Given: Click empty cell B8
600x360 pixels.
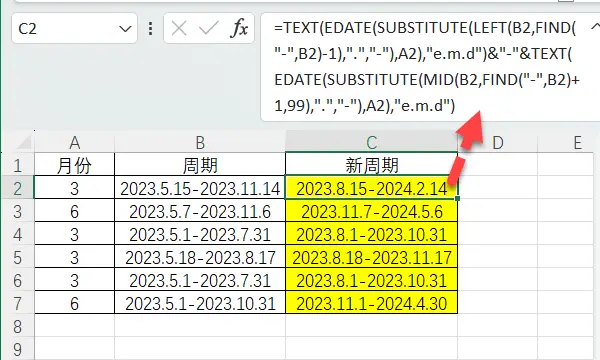Looking at the screenshot, I should (x=200, y=326).
